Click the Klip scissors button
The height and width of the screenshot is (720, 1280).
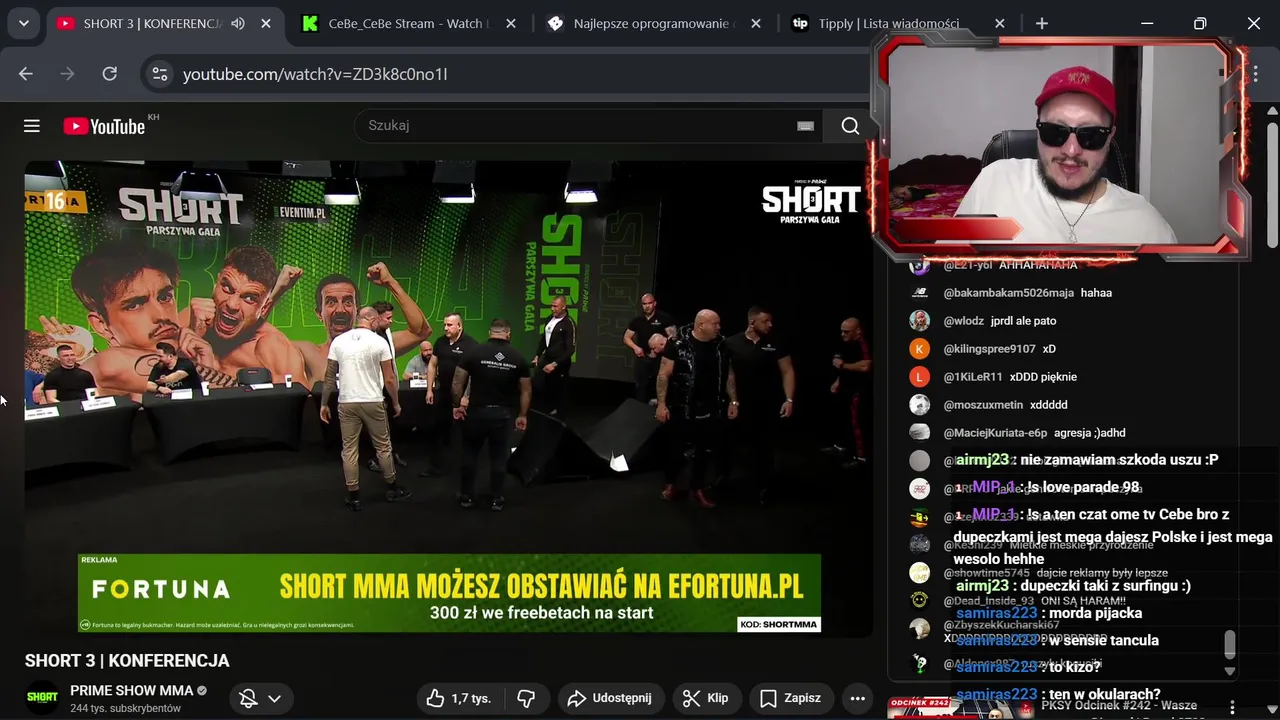[706, 698]
